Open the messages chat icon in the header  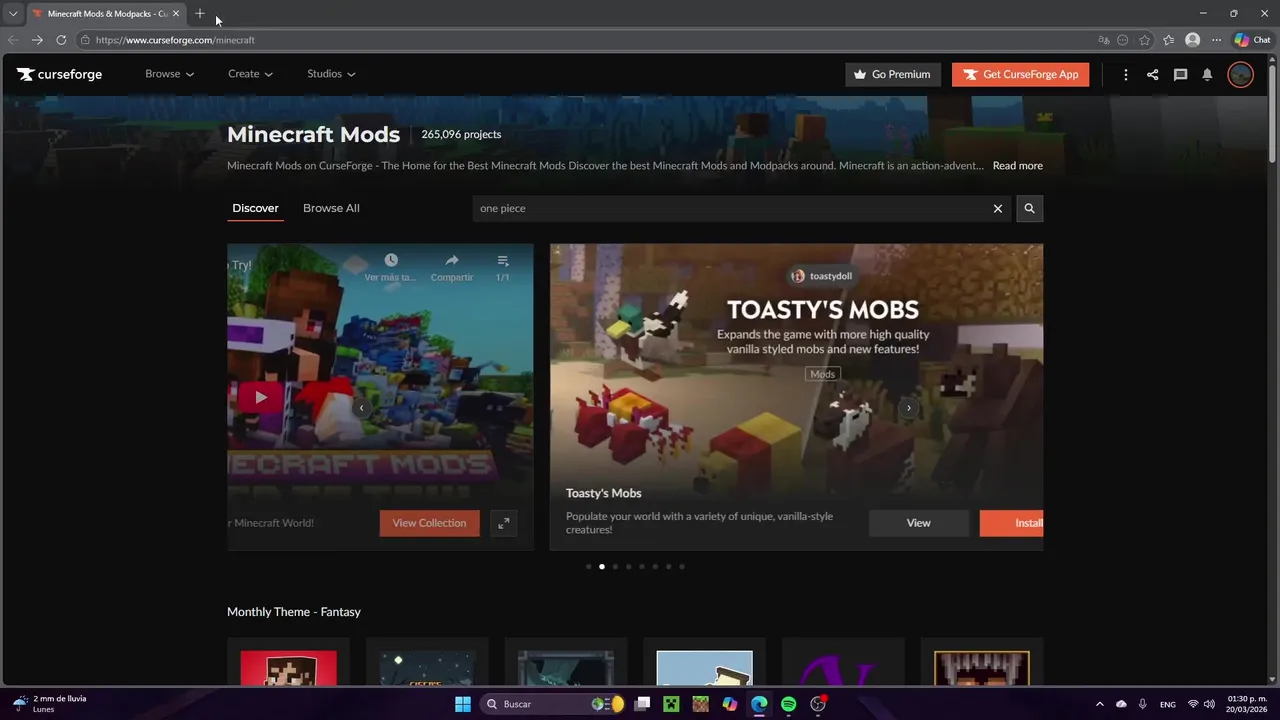pos(1180,74)
